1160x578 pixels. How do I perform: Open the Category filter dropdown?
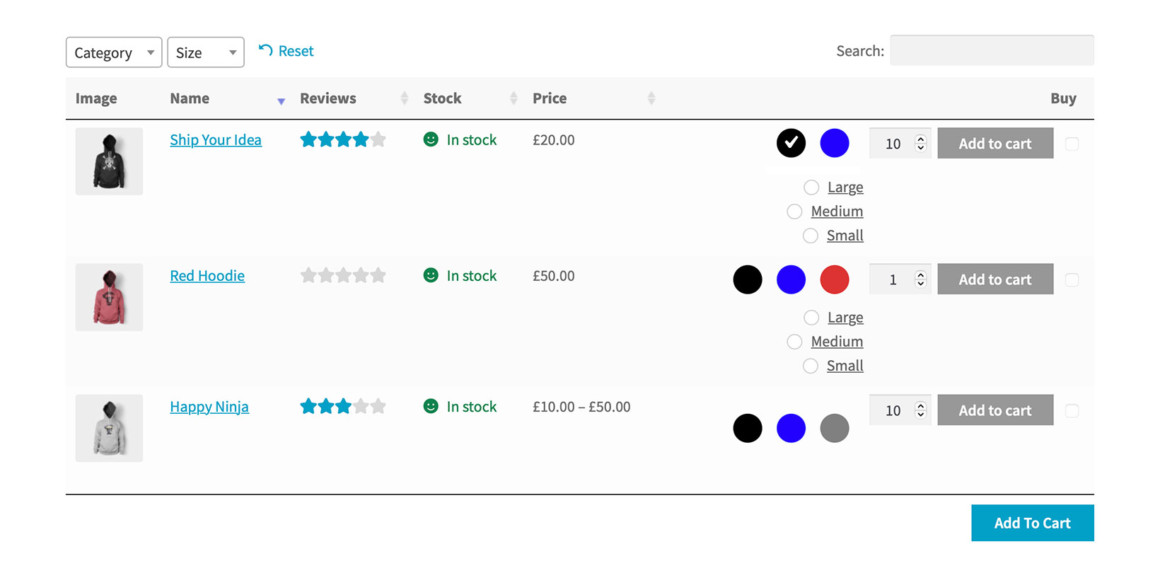tap(114, 53)
